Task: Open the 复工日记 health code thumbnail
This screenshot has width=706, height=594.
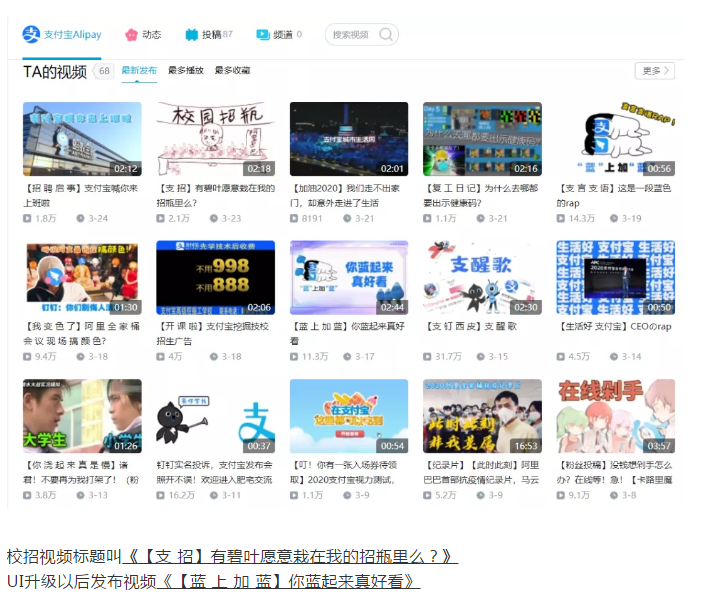Action: [482, 139]
